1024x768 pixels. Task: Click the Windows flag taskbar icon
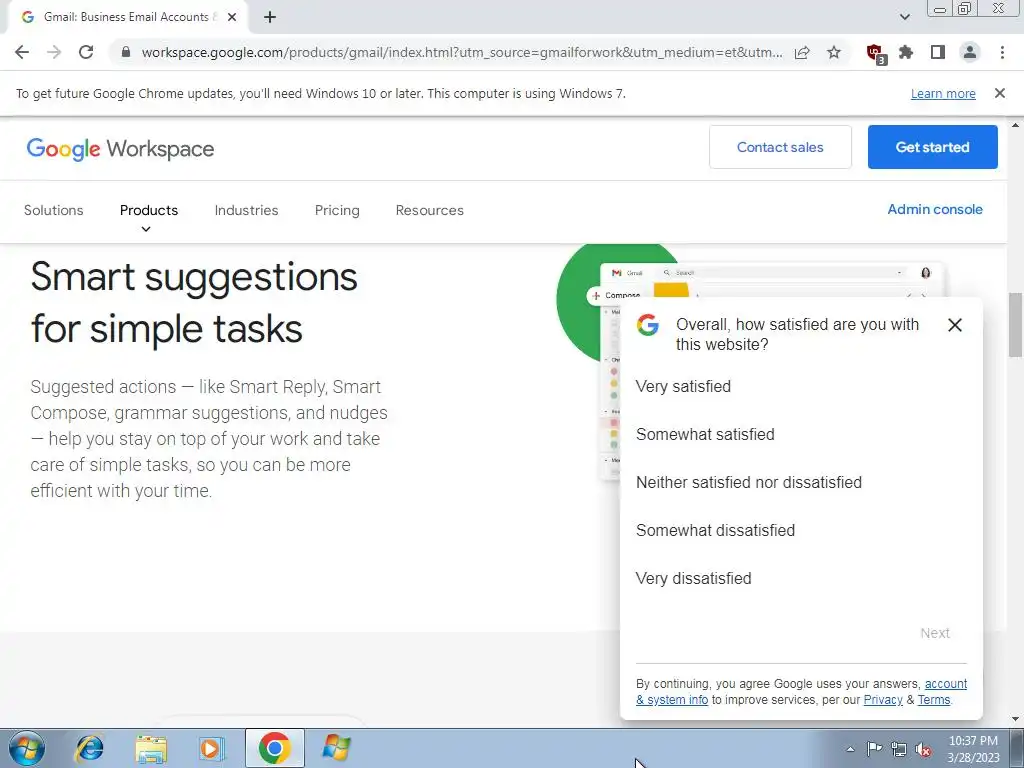(336, 748)
